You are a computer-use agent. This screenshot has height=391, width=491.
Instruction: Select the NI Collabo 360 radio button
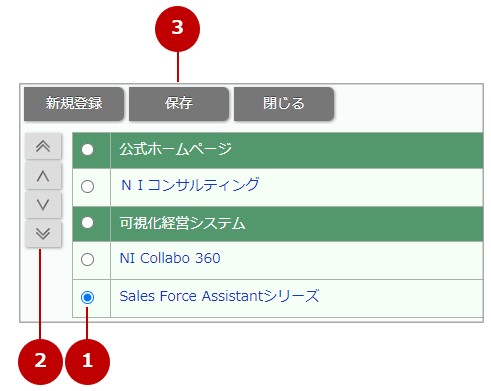click(x=88, y=259)
